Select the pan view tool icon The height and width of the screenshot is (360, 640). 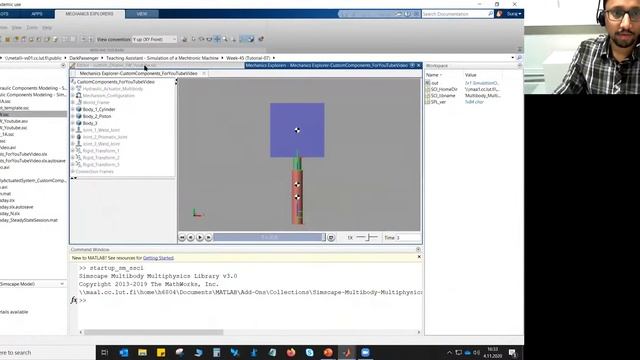[218, 39]
